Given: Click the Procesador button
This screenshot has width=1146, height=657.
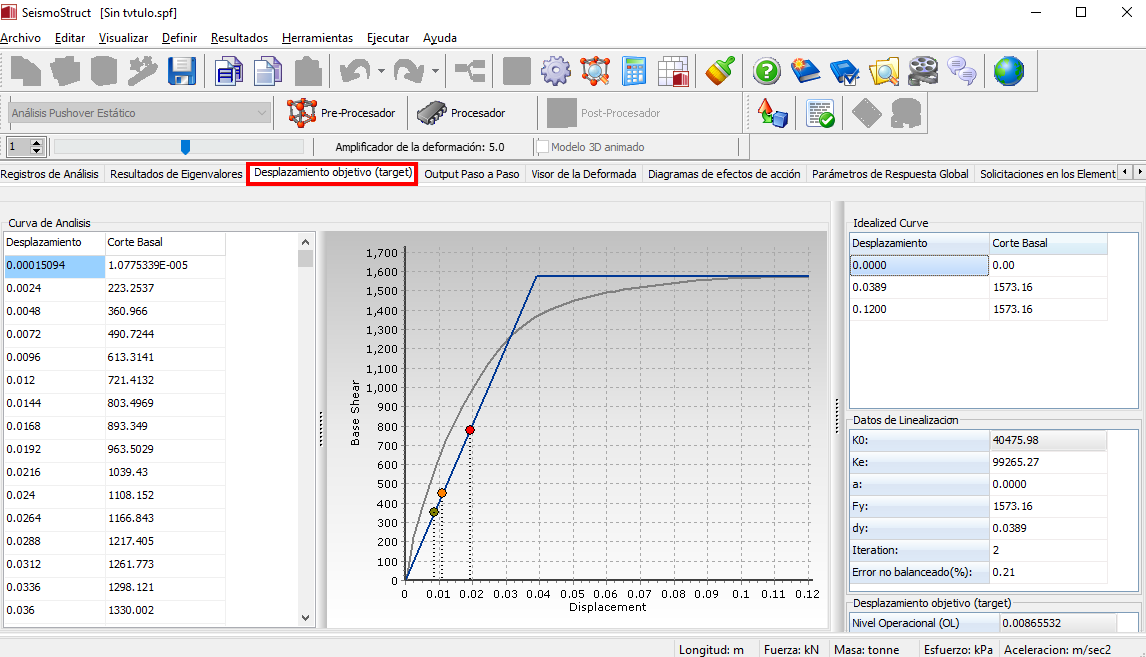Looking at the screenshot, I should (461, 113).
